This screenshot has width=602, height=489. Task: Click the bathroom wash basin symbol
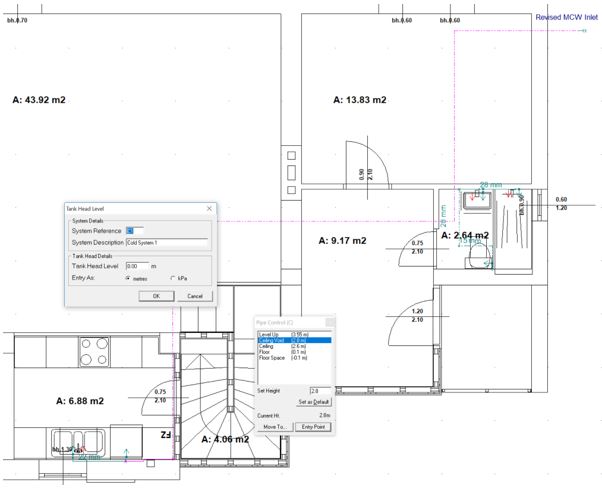tap(477, 201)
